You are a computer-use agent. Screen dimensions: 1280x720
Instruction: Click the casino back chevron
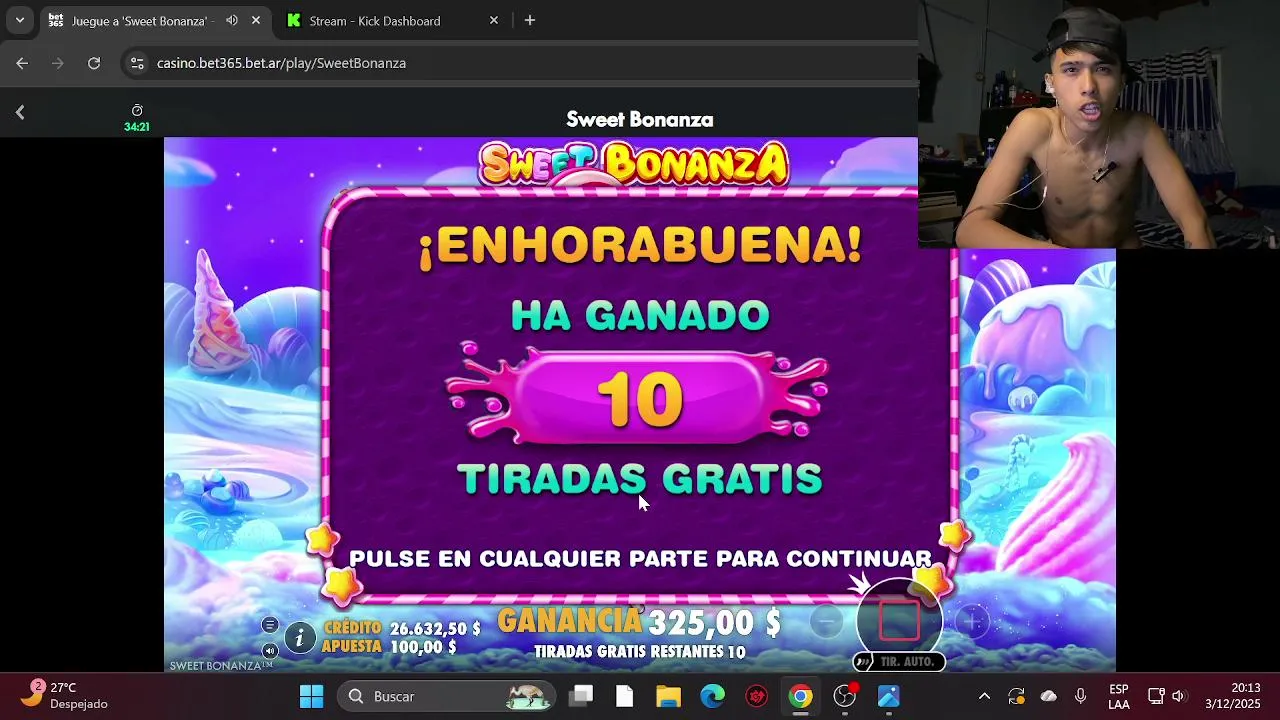(20, 113)
